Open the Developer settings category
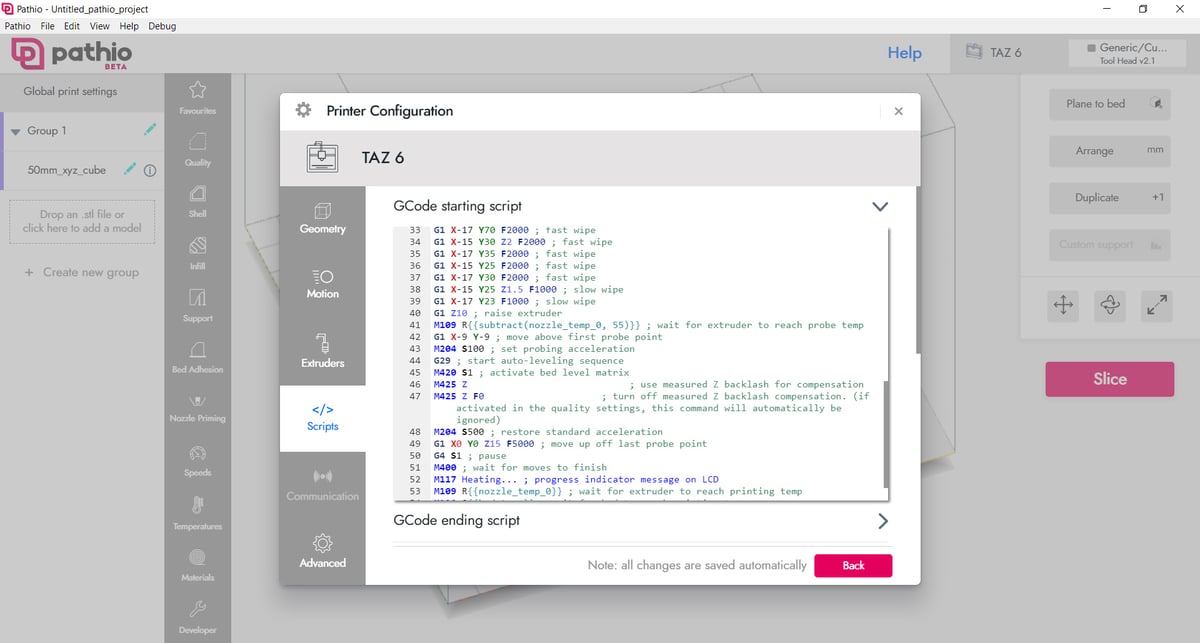Image resolution: width=1200 pixels, height=643 pixels. point(197,617)
